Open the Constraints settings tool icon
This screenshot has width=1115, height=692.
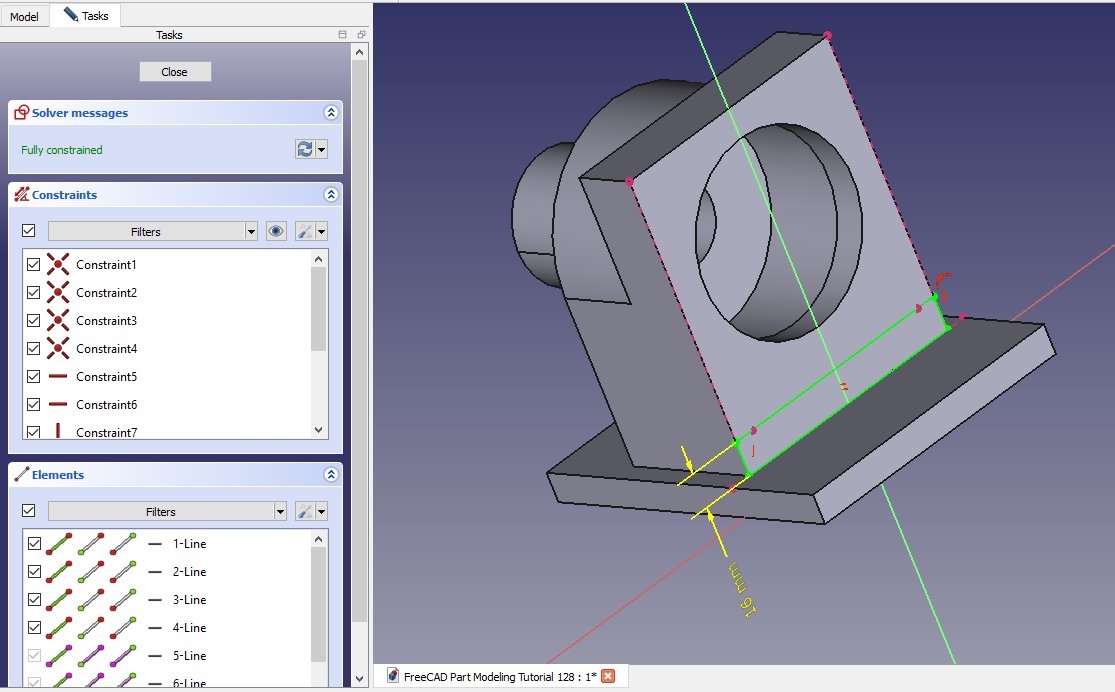[x=306, y=231]
